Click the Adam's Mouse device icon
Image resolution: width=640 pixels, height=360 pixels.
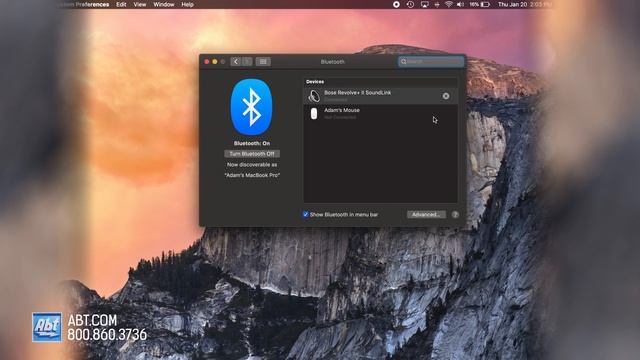314,113
